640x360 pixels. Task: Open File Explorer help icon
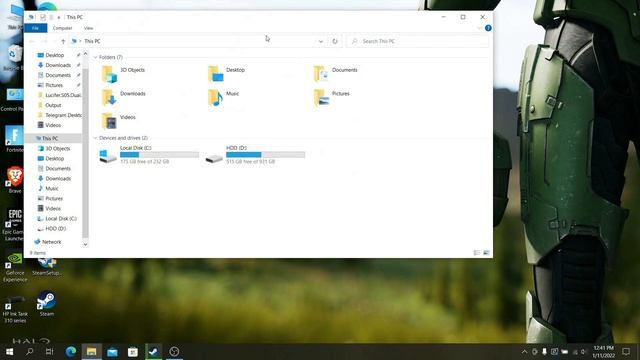click(488, 28)
